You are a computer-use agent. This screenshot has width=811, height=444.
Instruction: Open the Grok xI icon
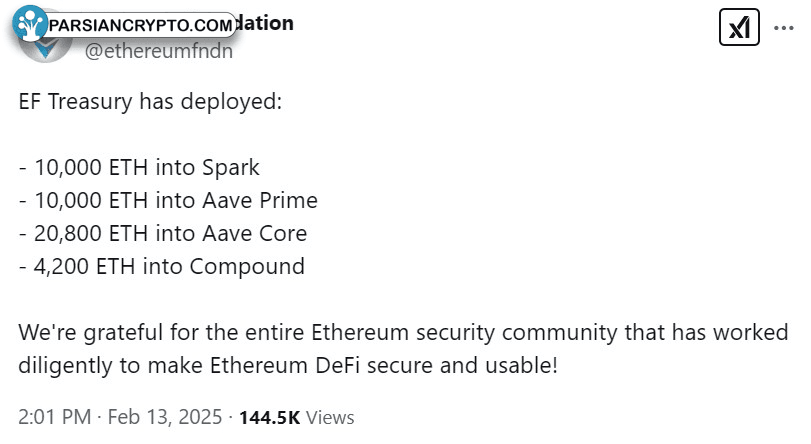[739, 27]
